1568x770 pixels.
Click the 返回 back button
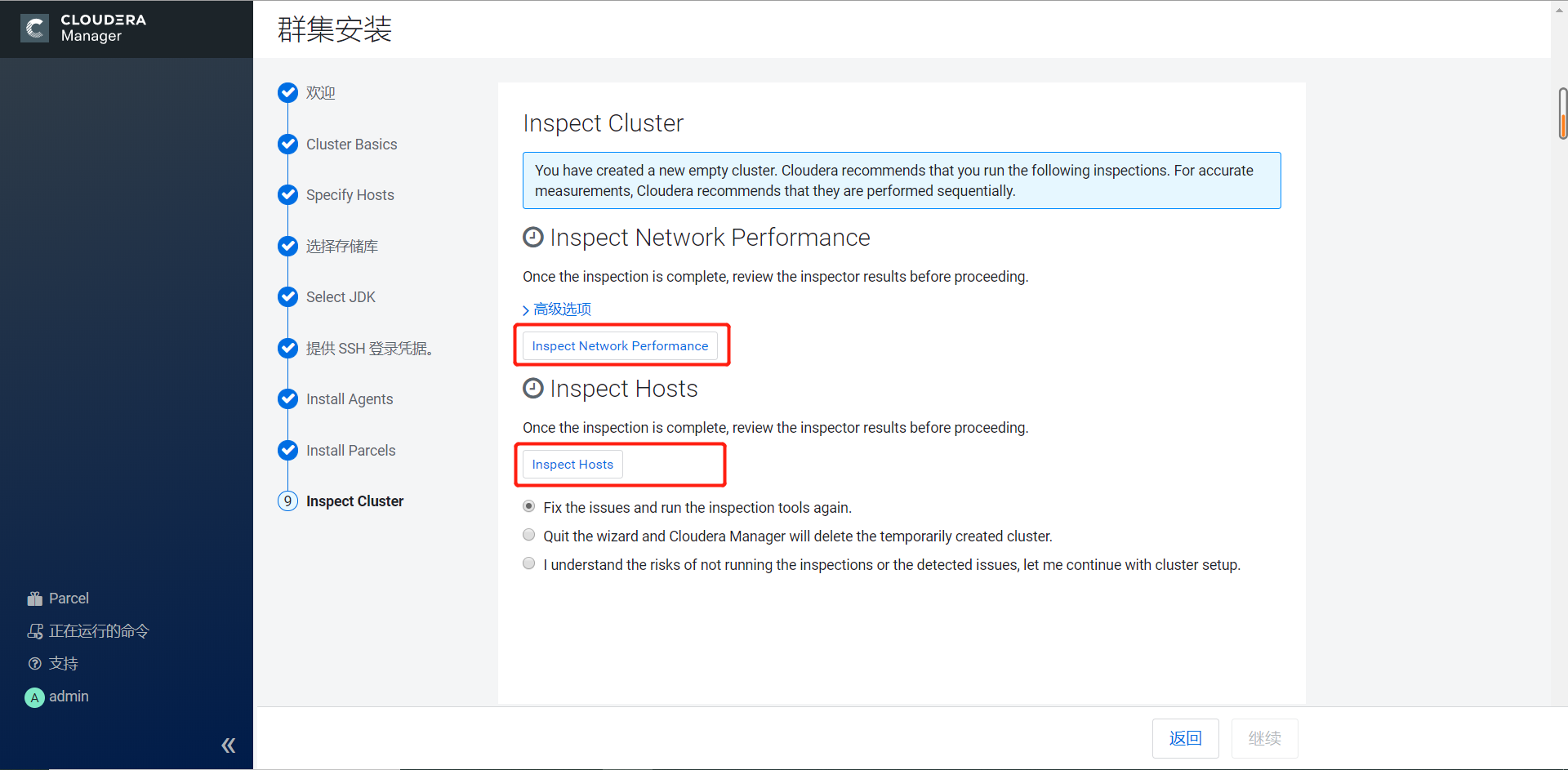click(1186, 738)
